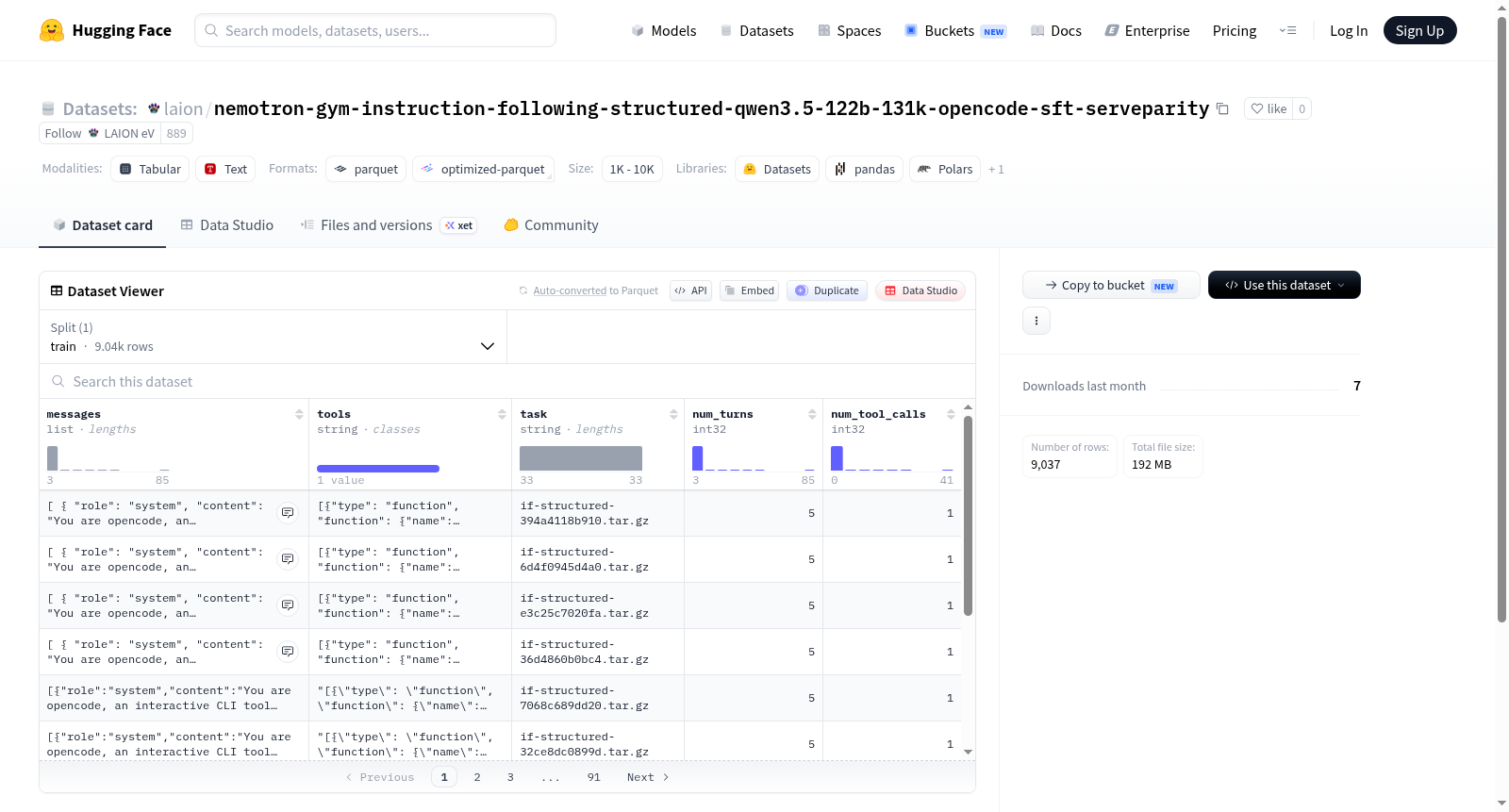This screenshot has width=1509, height=812.
Task: Select the Datasets library tag
Action: coord(777,169)
